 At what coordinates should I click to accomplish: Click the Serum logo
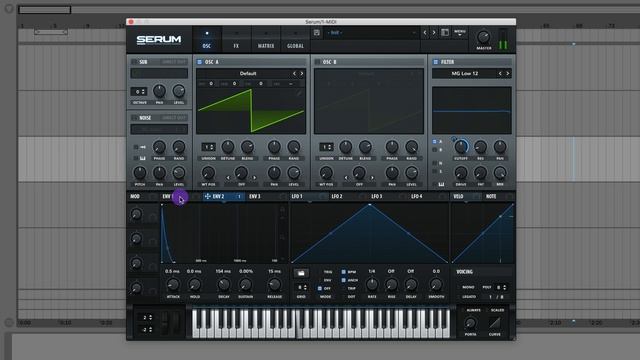tap(159, 40)
